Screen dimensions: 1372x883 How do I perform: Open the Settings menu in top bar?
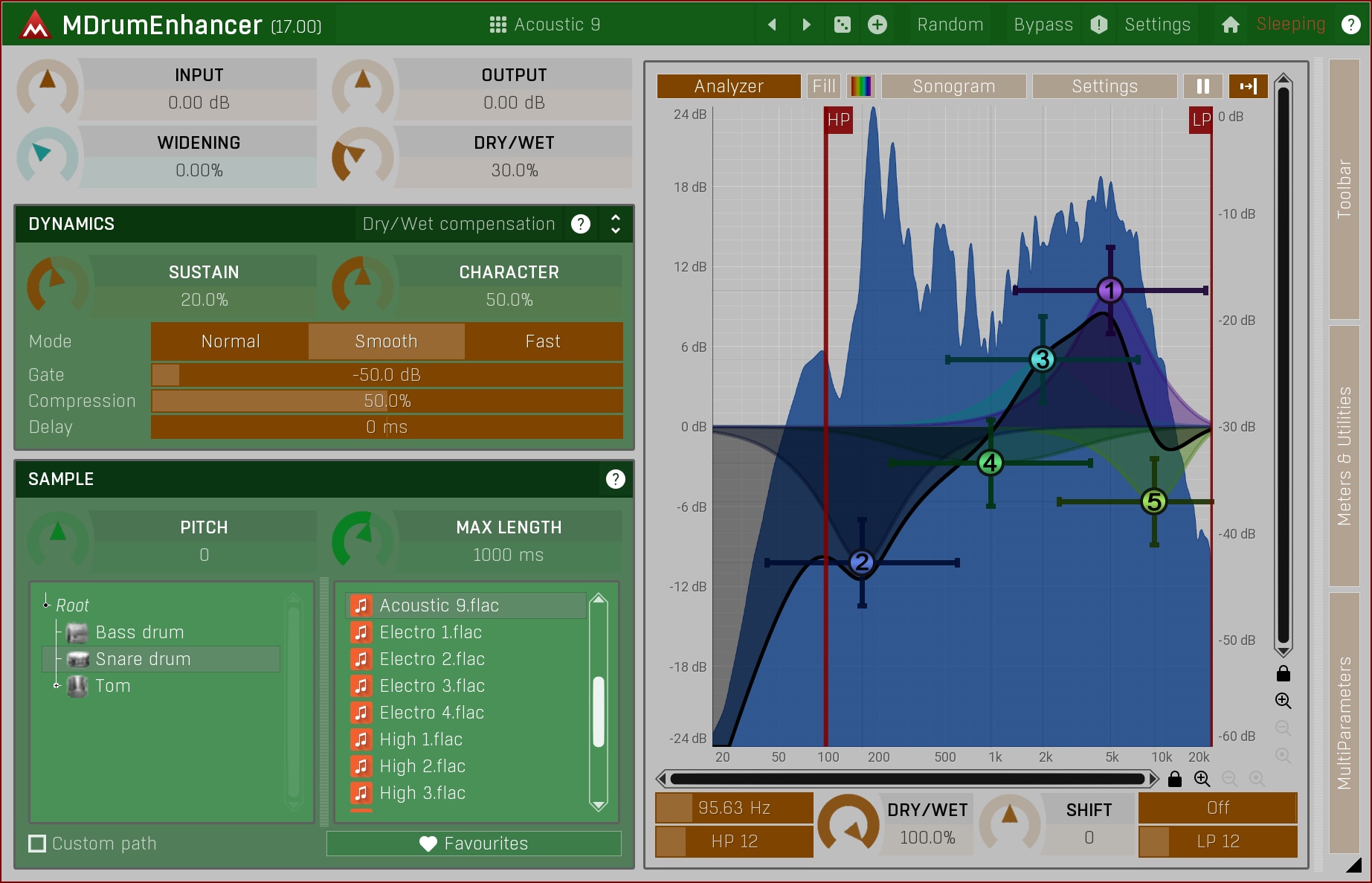click(1157, 25)
